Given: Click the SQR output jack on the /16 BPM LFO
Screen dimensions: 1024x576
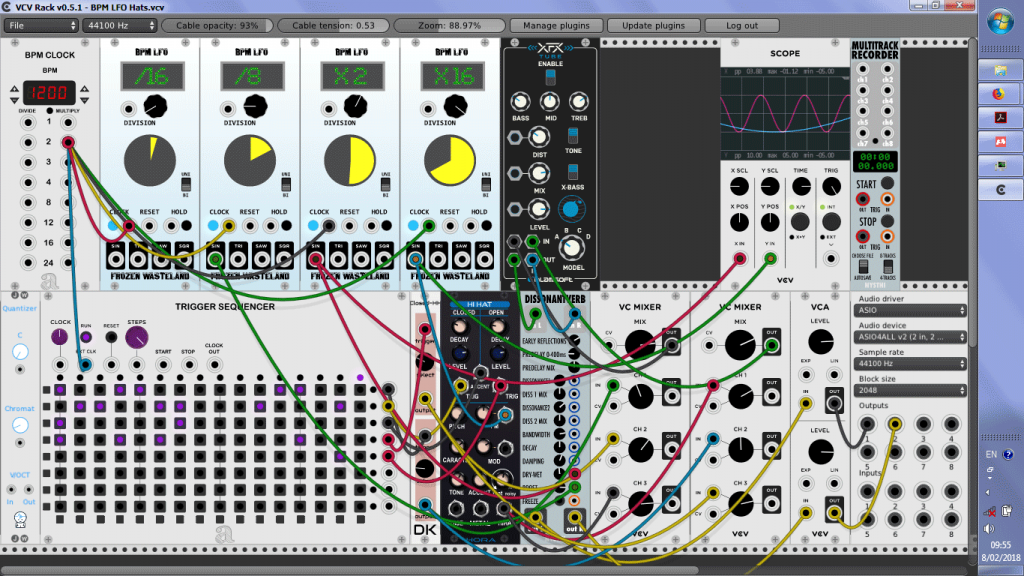Looking at the screenshot, I should point(184,259).
